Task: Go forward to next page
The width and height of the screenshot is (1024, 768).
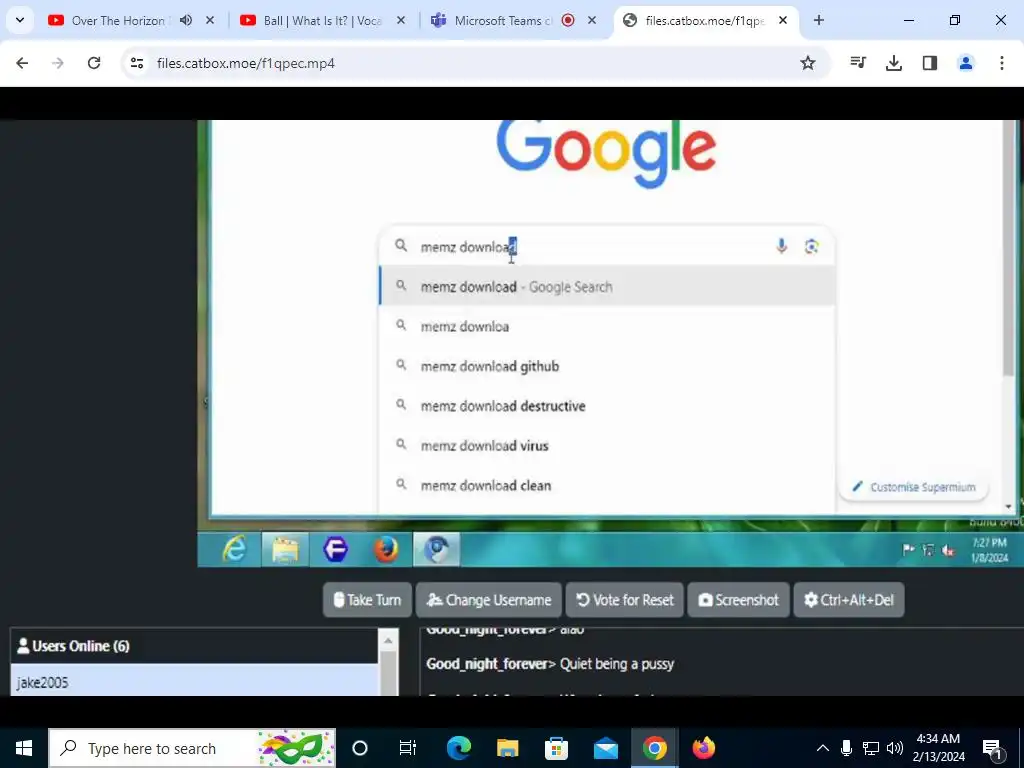Action: point(58,63)
